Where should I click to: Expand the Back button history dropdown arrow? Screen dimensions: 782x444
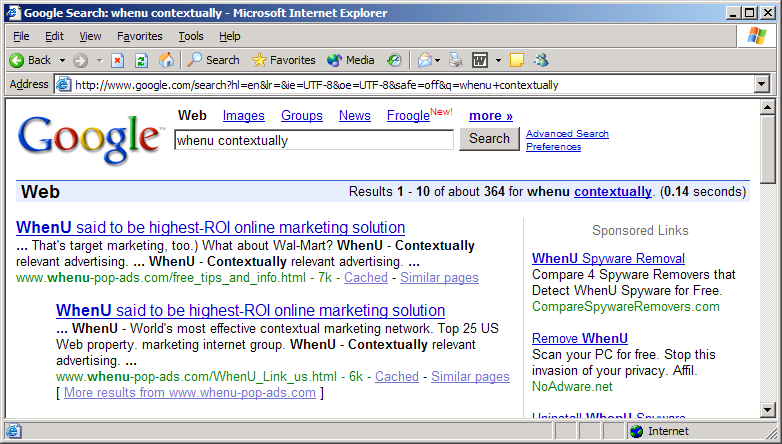[62, 61]
